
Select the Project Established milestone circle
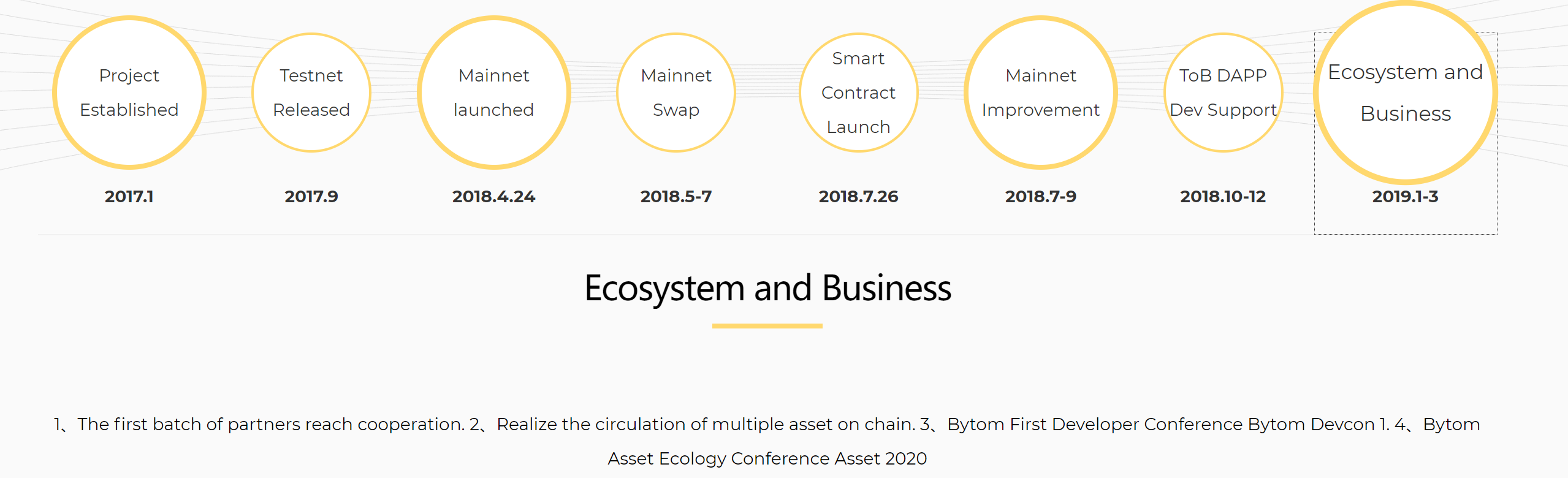[129, 93]
